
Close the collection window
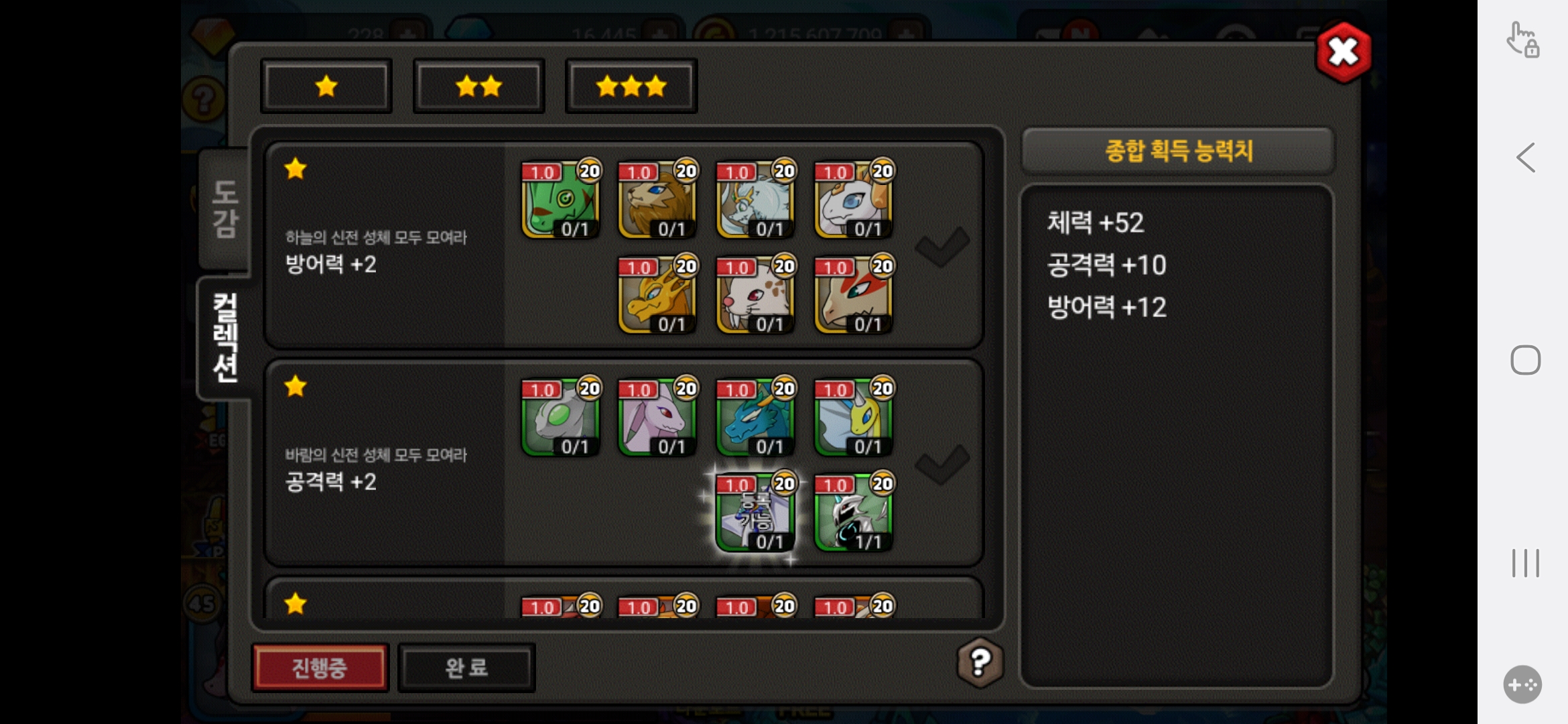(x=1343, y=52)
